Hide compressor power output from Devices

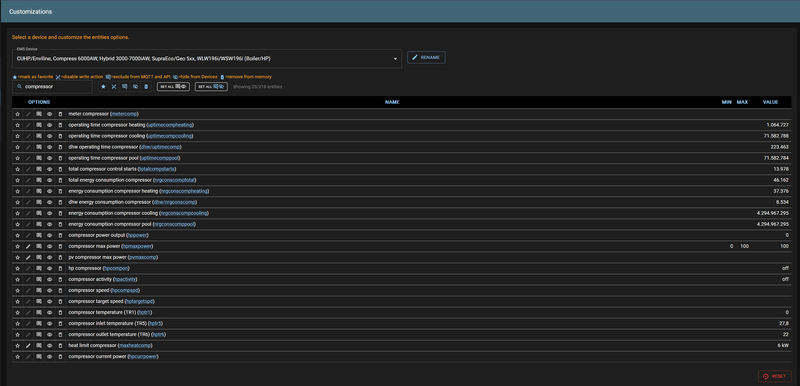coord(49,235)
